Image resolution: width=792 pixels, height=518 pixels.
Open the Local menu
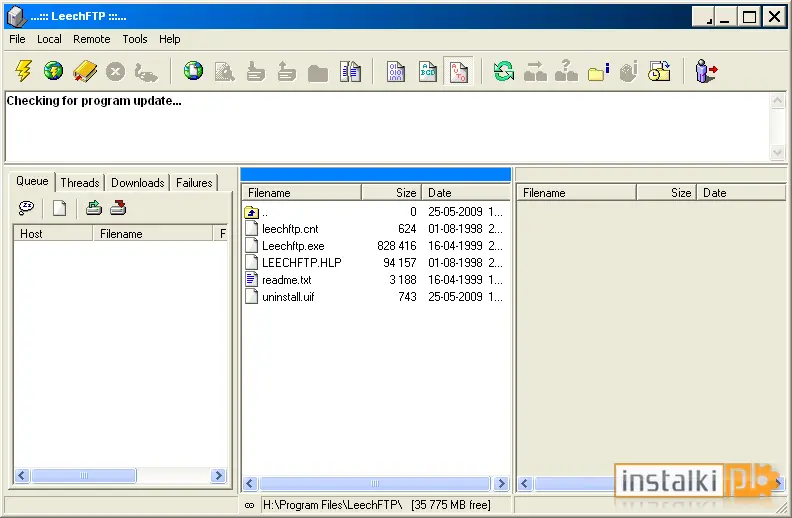(x=49, y=39)
